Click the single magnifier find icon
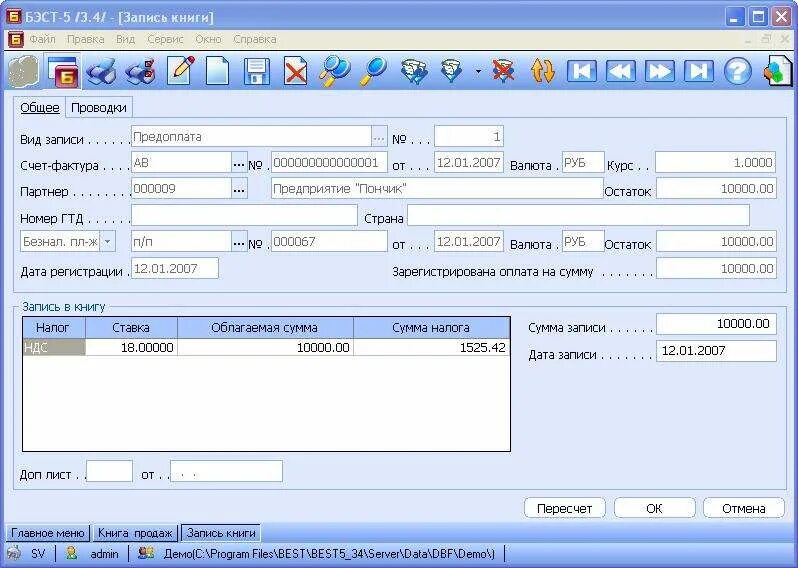Screen dimensions: 798x568 click(373, 71)
